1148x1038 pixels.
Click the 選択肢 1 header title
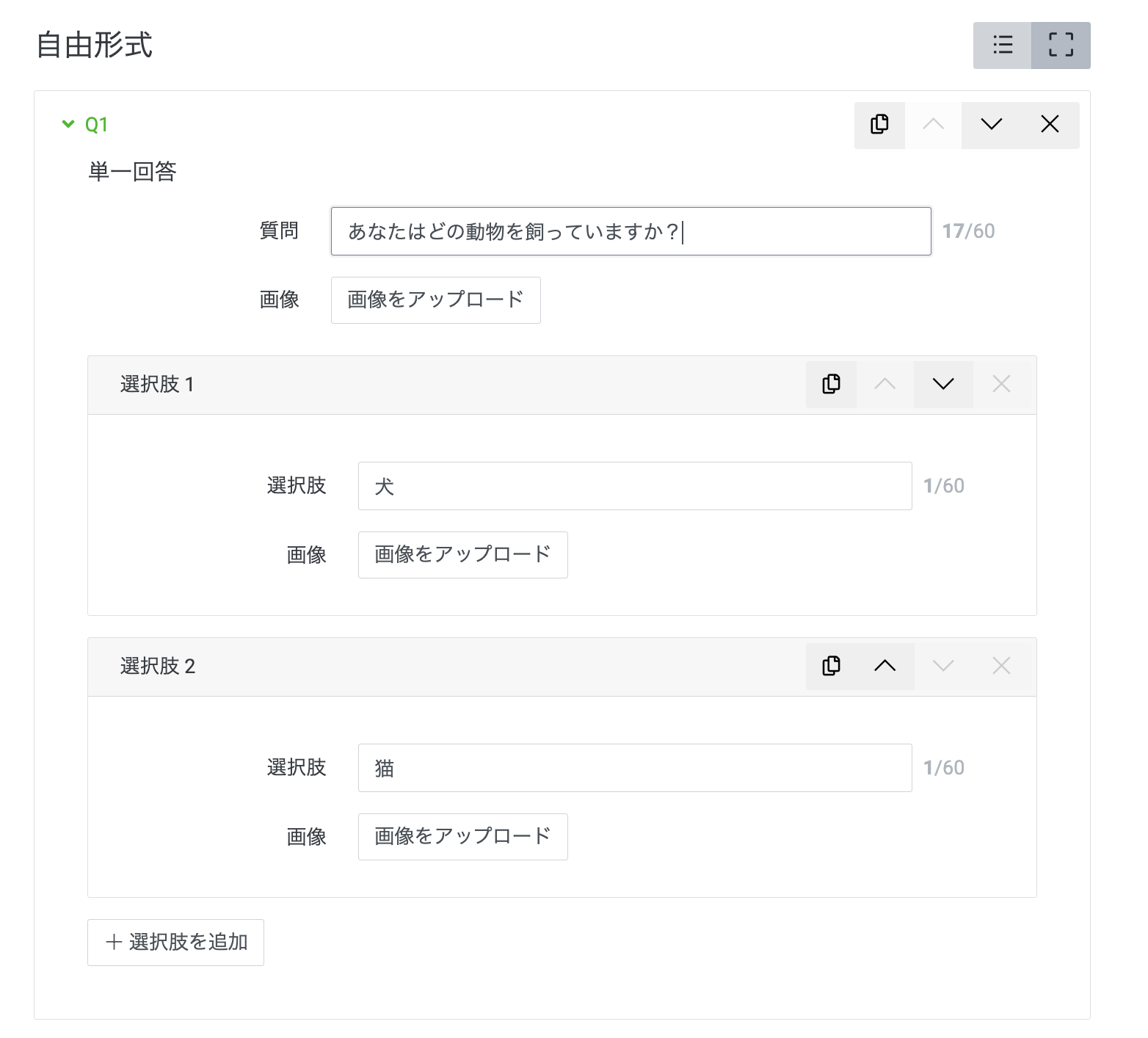tap(157, 385)
